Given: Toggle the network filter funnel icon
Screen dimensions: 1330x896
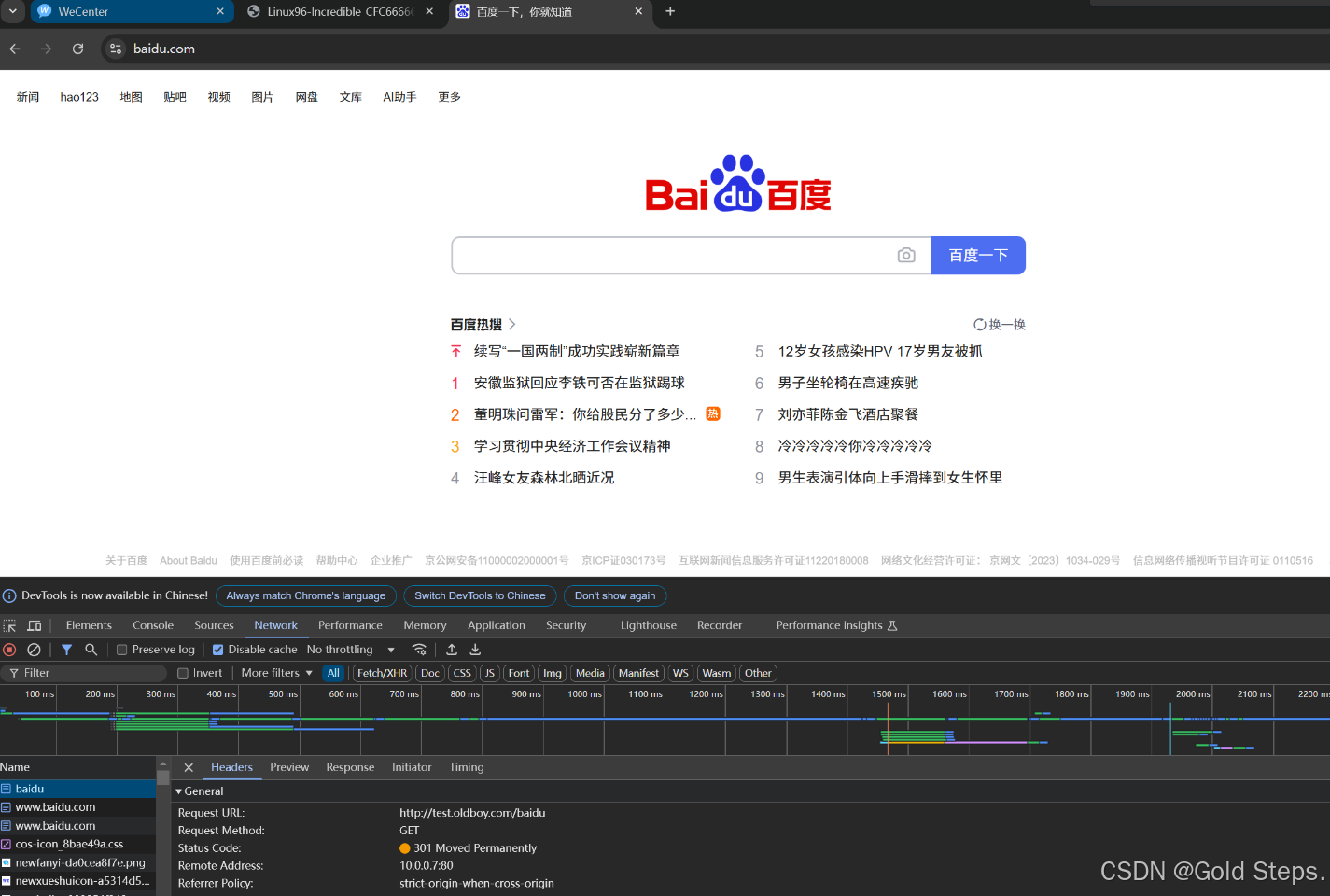Looking at the screenshot, I should (x=66, y=650).
